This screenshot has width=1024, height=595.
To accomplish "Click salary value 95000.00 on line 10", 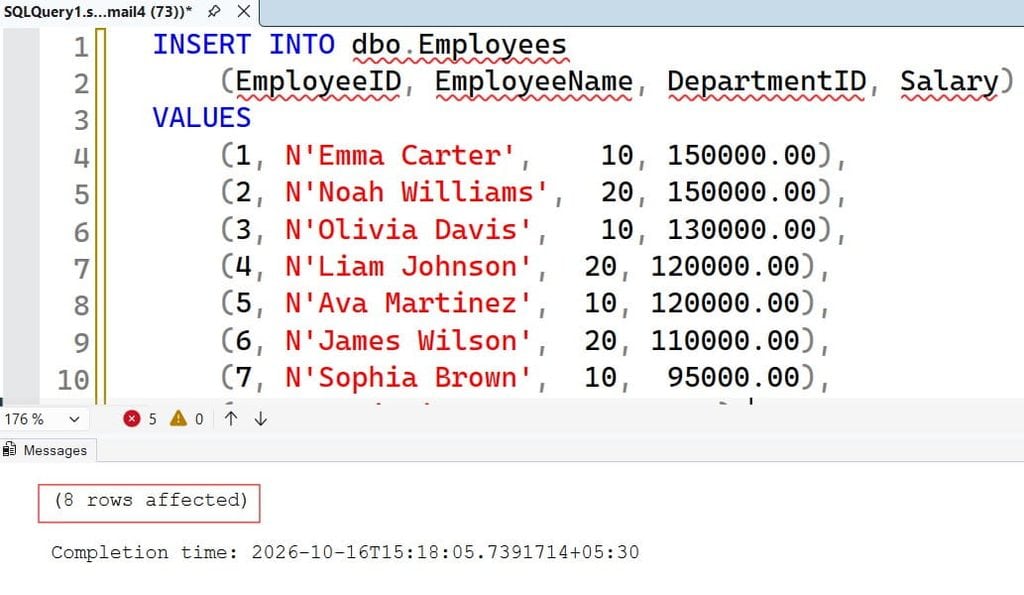I will pos(733,378).
